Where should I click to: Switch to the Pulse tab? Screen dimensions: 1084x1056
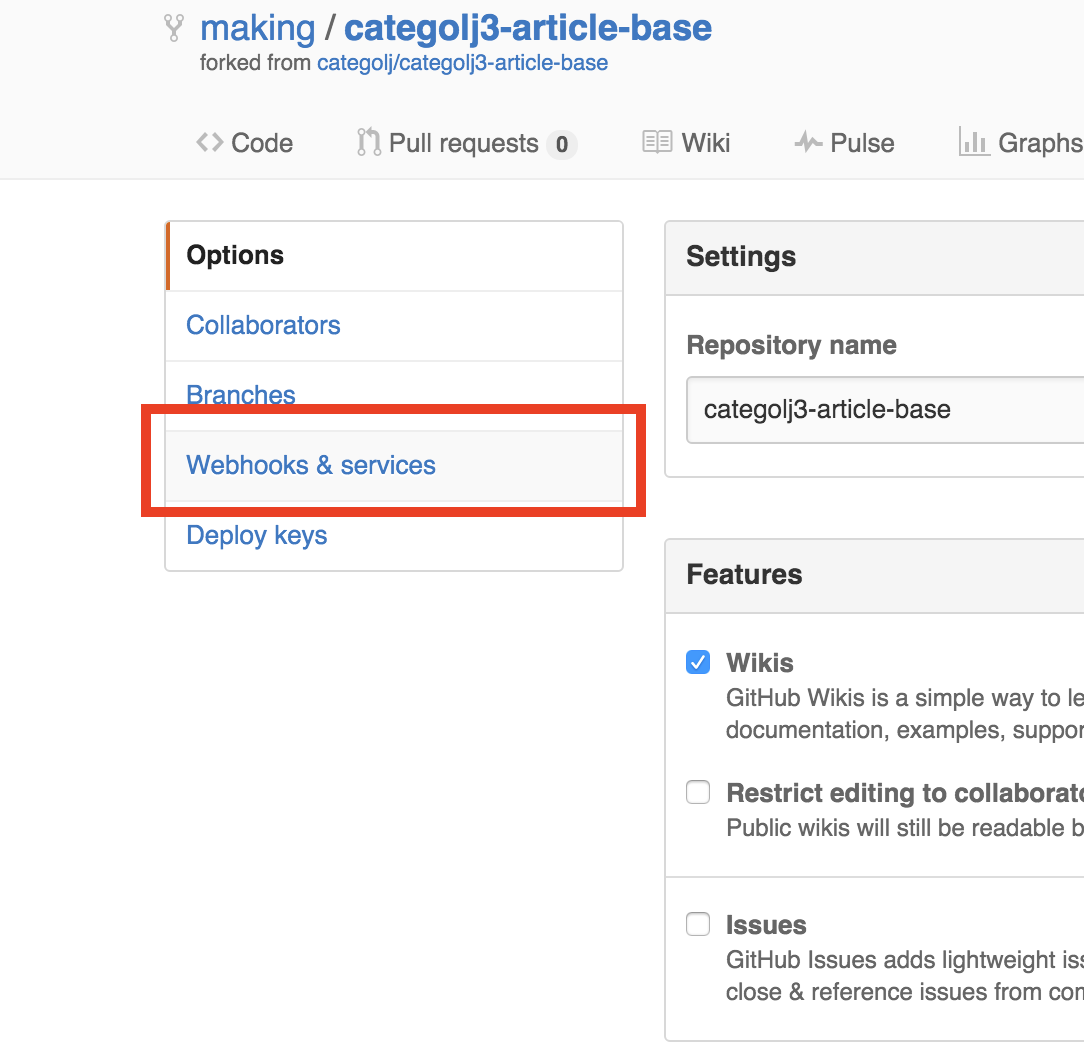point(861,143)
